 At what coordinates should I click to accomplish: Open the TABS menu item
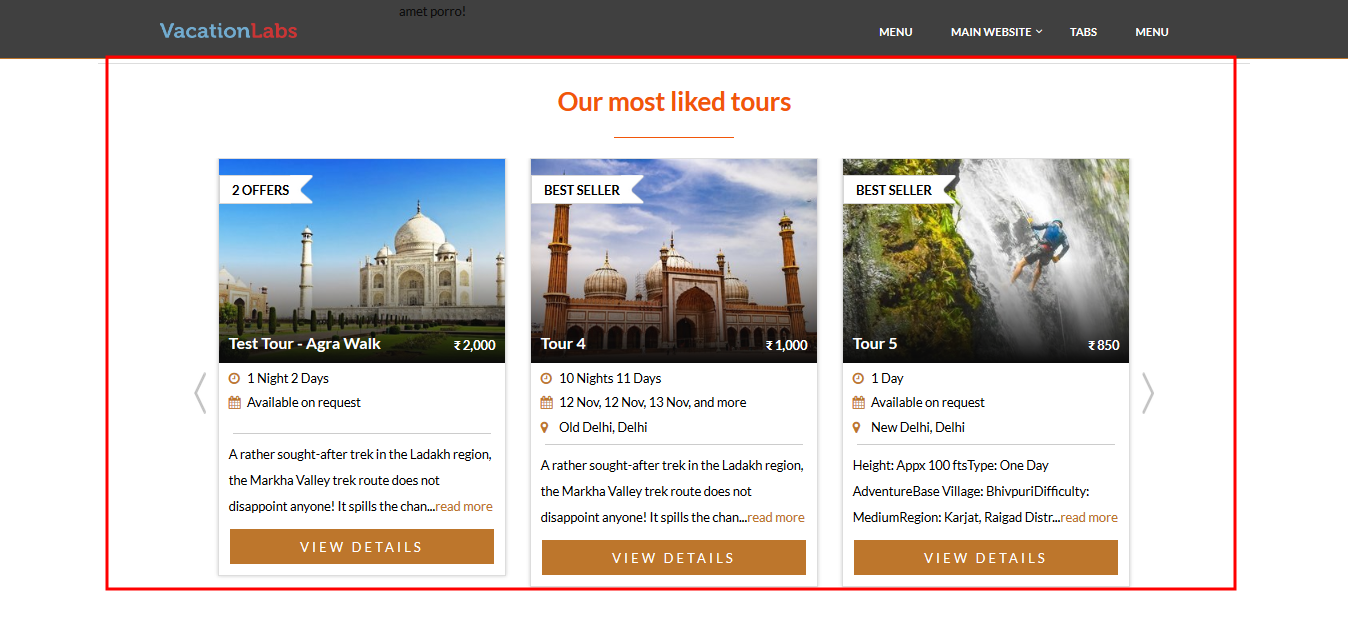tap(1083, 32)
